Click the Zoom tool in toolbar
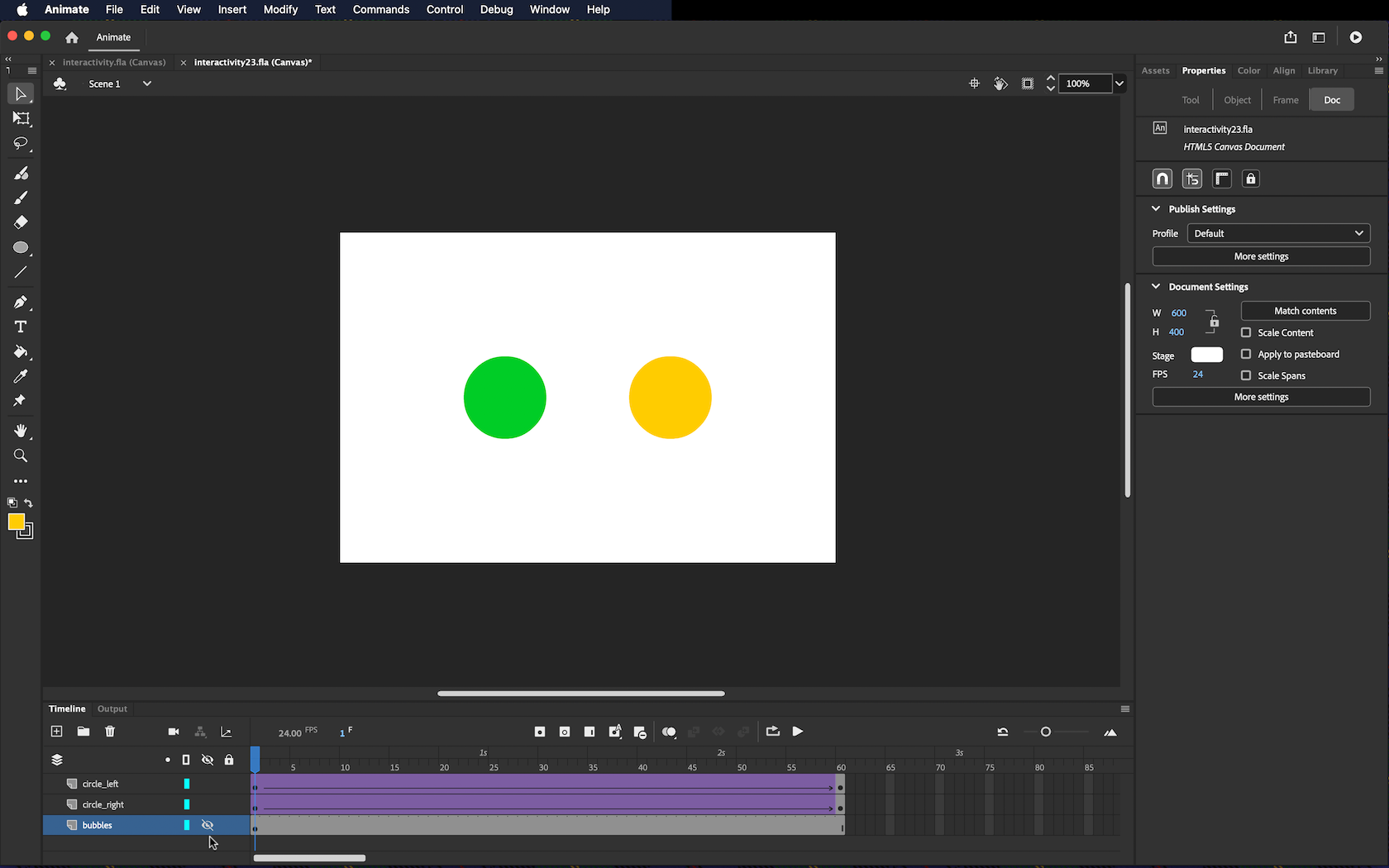Viewport: 1389px width, 868px height. point(21,455)
